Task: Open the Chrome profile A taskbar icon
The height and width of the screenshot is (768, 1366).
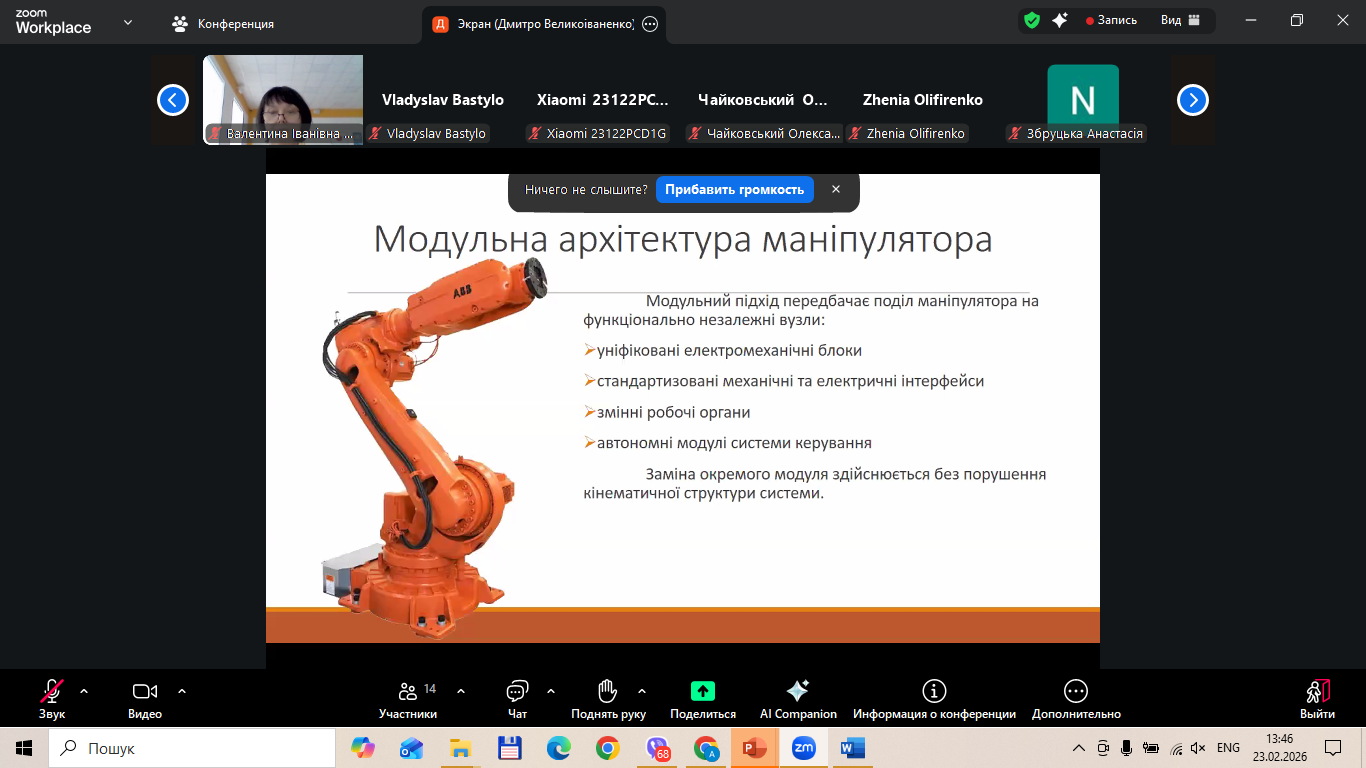Action: point(706,748)
